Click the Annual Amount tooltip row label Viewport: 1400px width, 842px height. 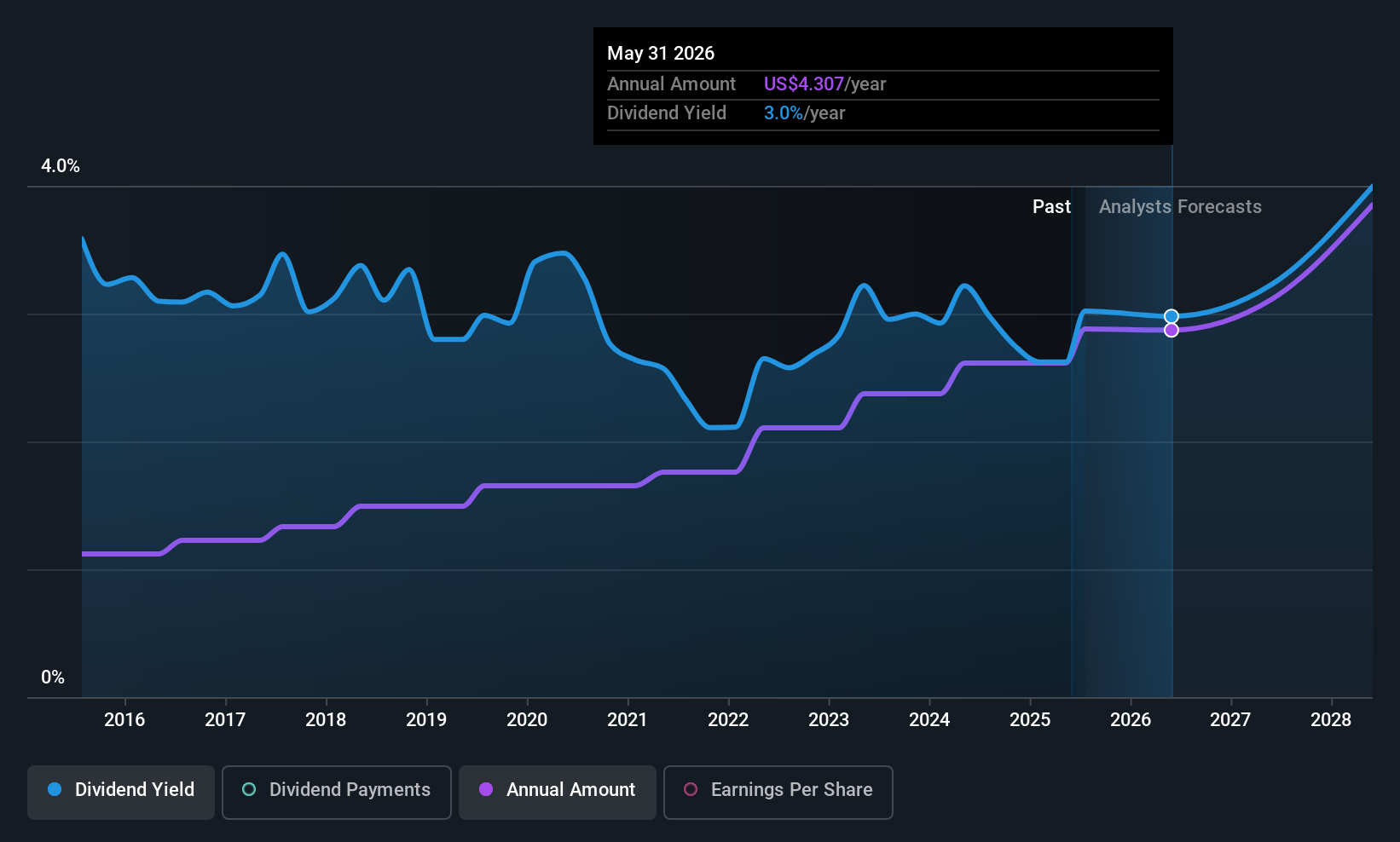(x=671, y=84)
